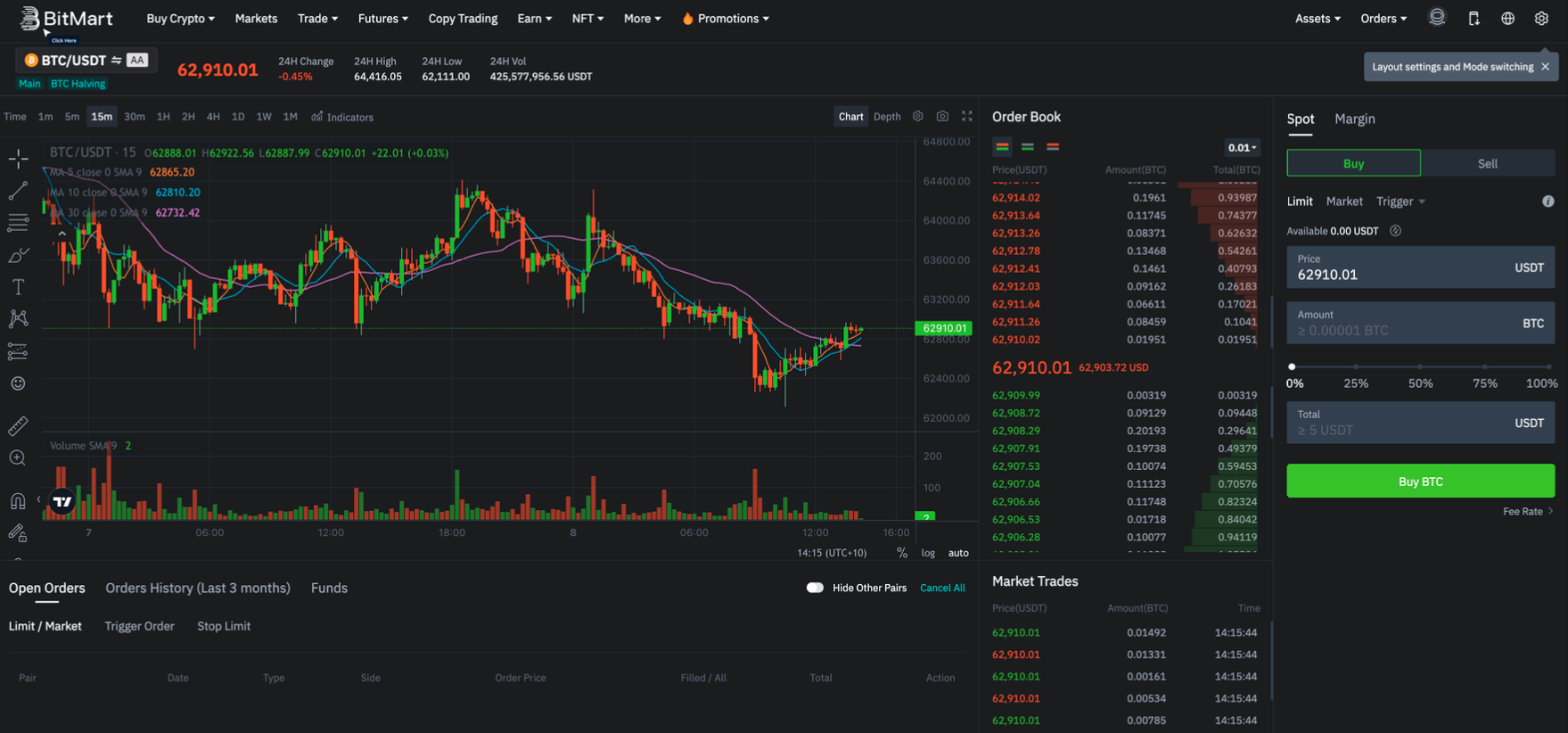Open the Fibonacci lines tool
The width and height of the screenshot is (1568, 733).
click(18, 222)
